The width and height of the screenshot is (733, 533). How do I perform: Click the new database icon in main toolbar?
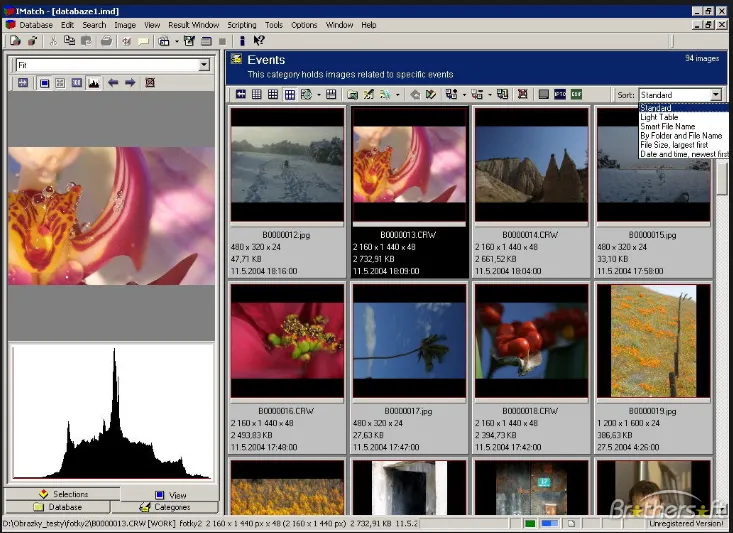pos(15,41)
